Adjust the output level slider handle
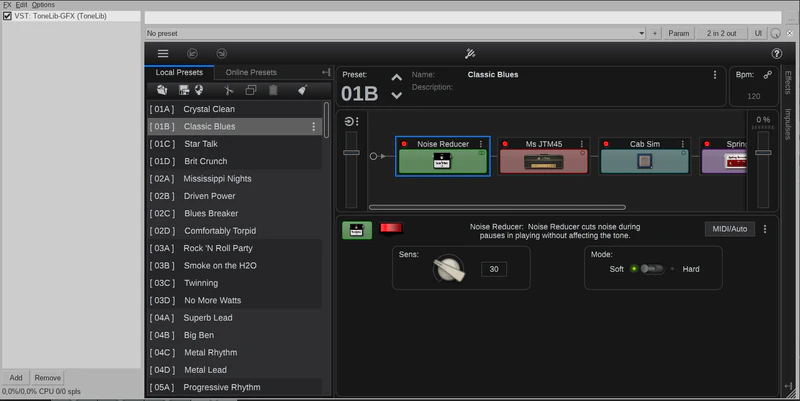800x401 pixels. pos(763,153)
